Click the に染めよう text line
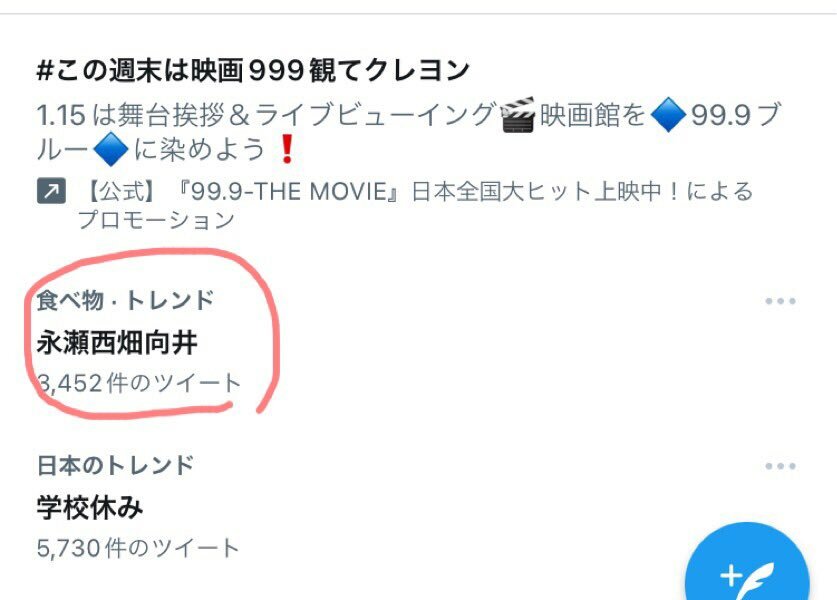The image size is (837, 600). 199,149
